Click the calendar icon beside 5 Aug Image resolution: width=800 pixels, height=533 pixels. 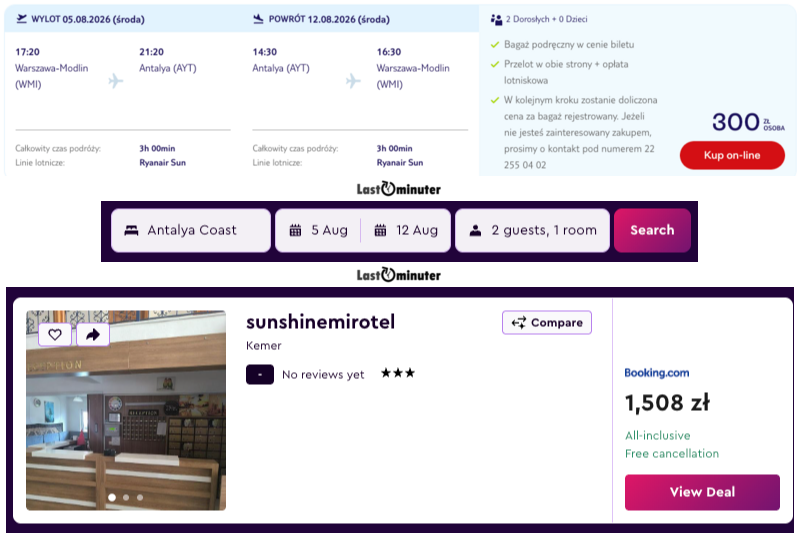coord(295,231)
